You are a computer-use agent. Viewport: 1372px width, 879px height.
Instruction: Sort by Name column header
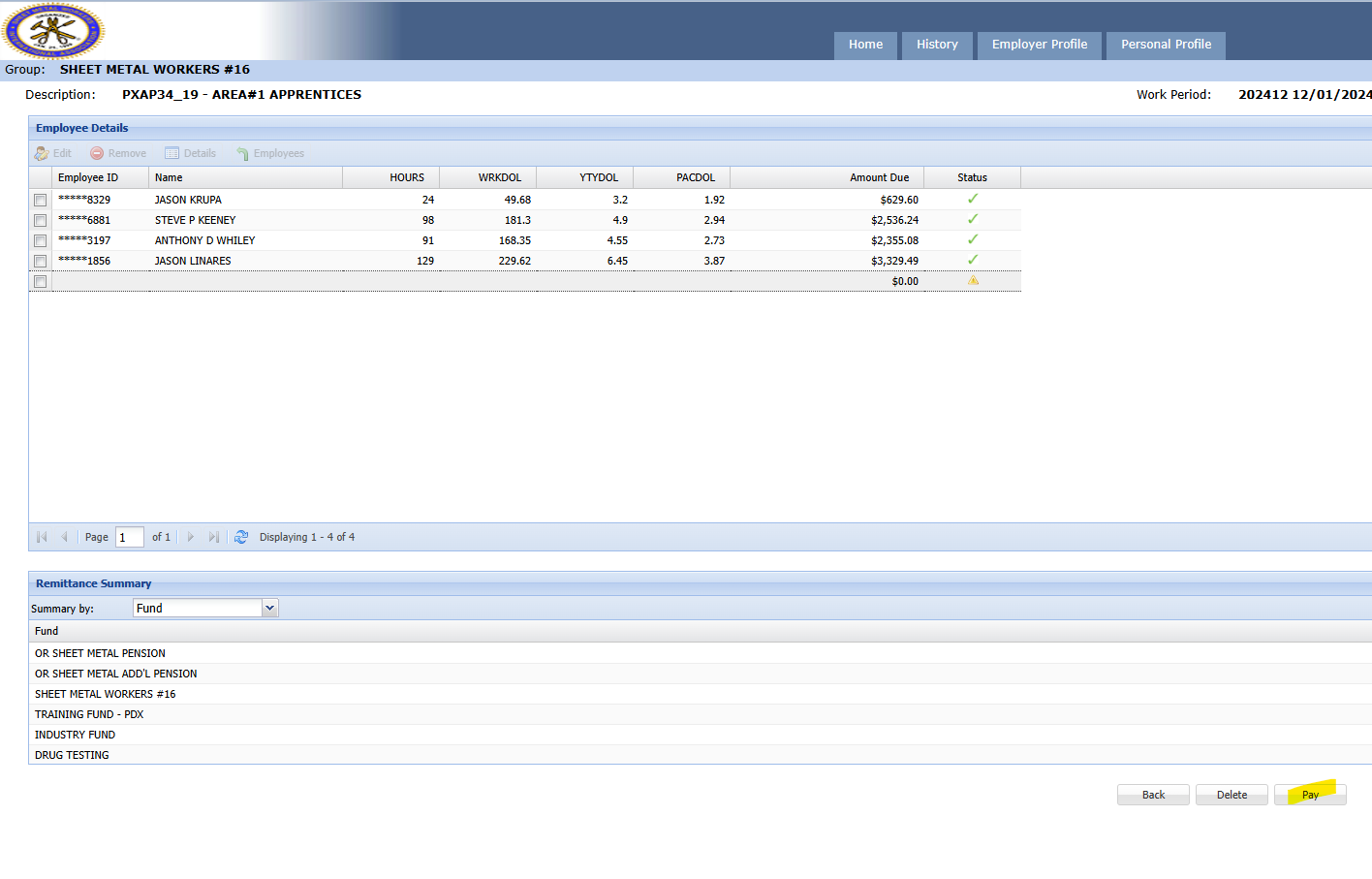point(246,177)
